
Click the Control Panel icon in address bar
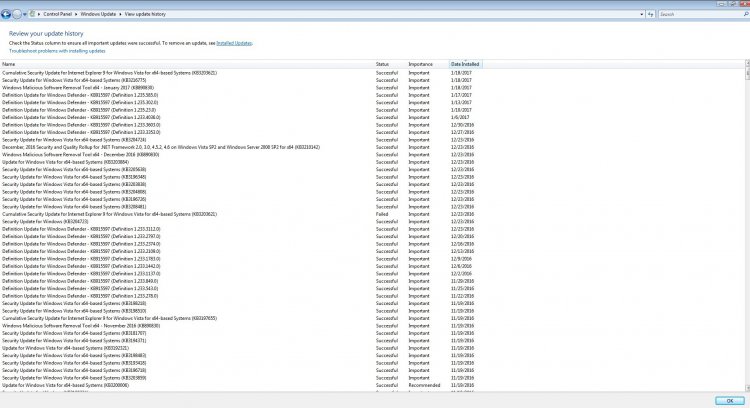(32, 14)
